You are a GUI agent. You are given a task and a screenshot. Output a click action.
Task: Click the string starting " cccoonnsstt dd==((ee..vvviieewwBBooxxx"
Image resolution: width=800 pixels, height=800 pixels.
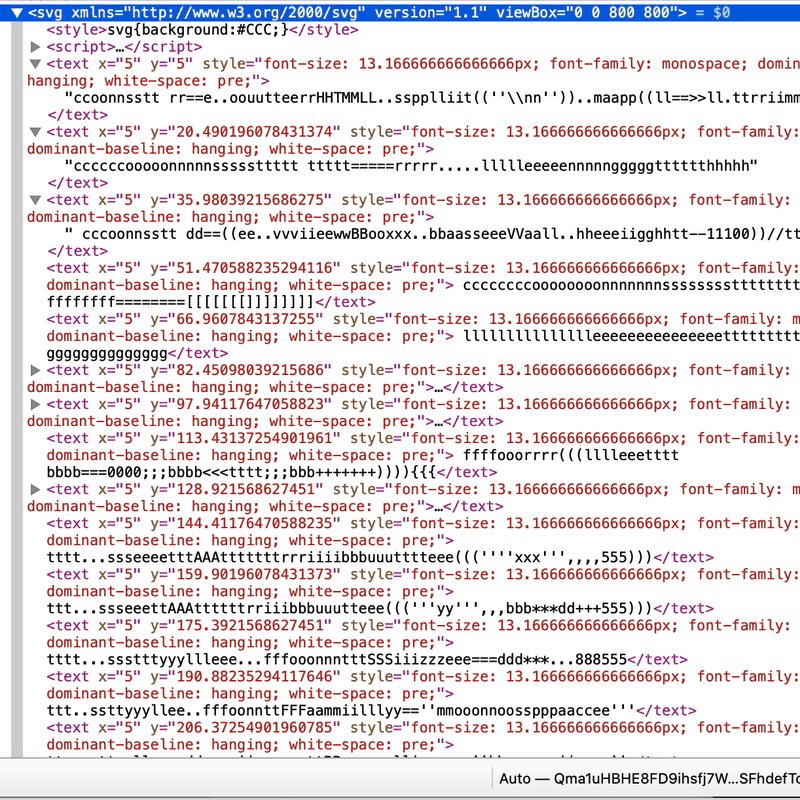(x=432, y=234)
